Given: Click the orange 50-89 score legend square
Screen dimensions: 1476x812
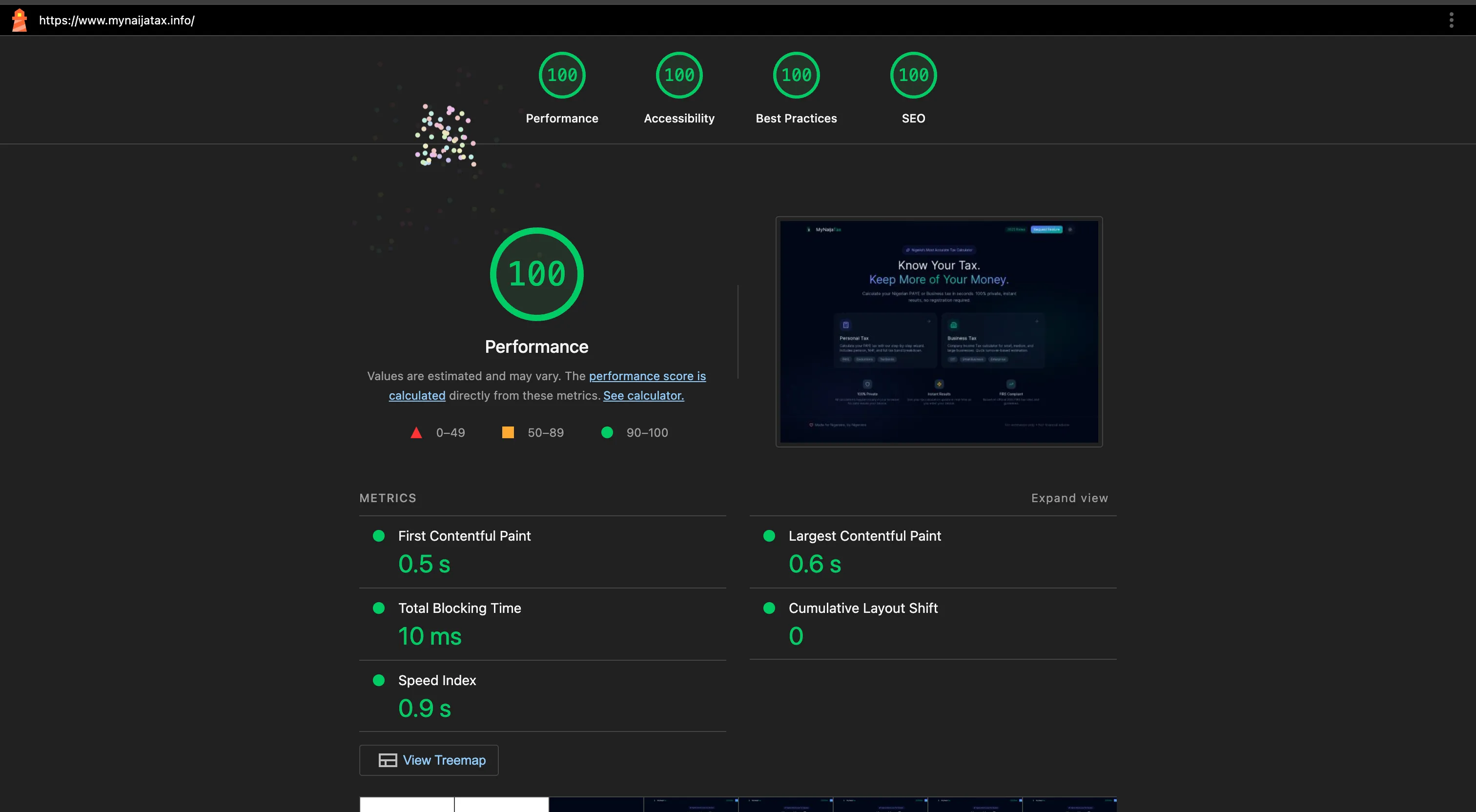Looking at the screenshot, I should point(507,433).
